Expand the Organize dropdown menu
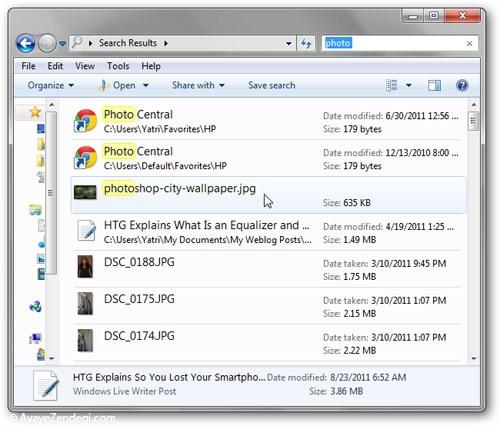Image resolution: width=500 pixels, height=426 pixels. pyautogui.click(x=51, y=86)
